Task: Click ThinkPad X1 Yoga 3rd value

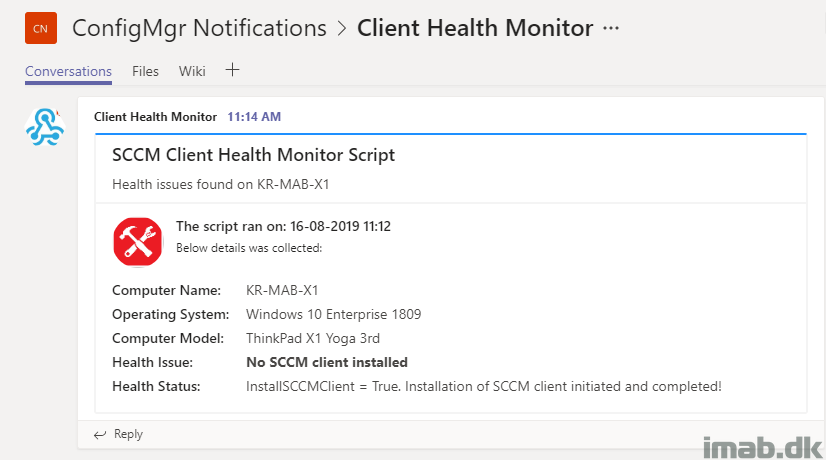Action: click(313, 338)
